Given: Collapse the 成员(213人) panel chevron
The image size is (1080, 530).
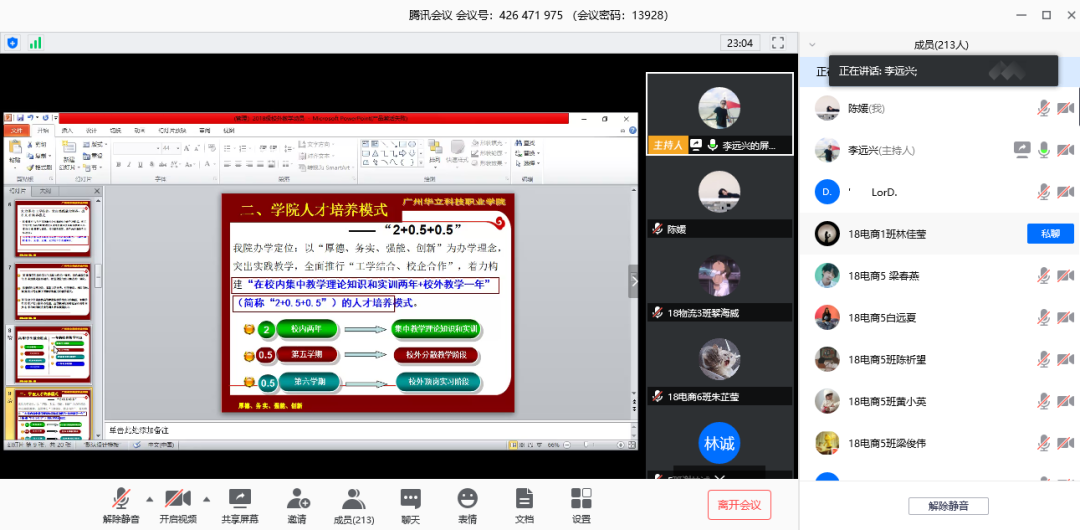Looking at the screenshot, I should point(812,44).
